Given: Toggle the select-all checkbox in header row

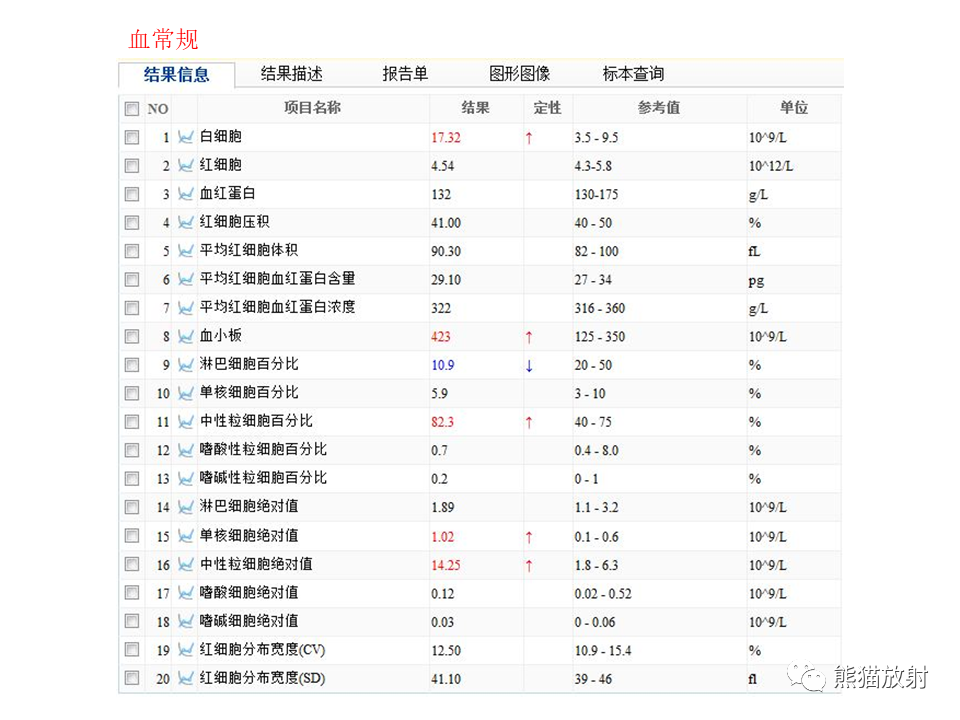Looking at the screenshot, I should (132, 109).
